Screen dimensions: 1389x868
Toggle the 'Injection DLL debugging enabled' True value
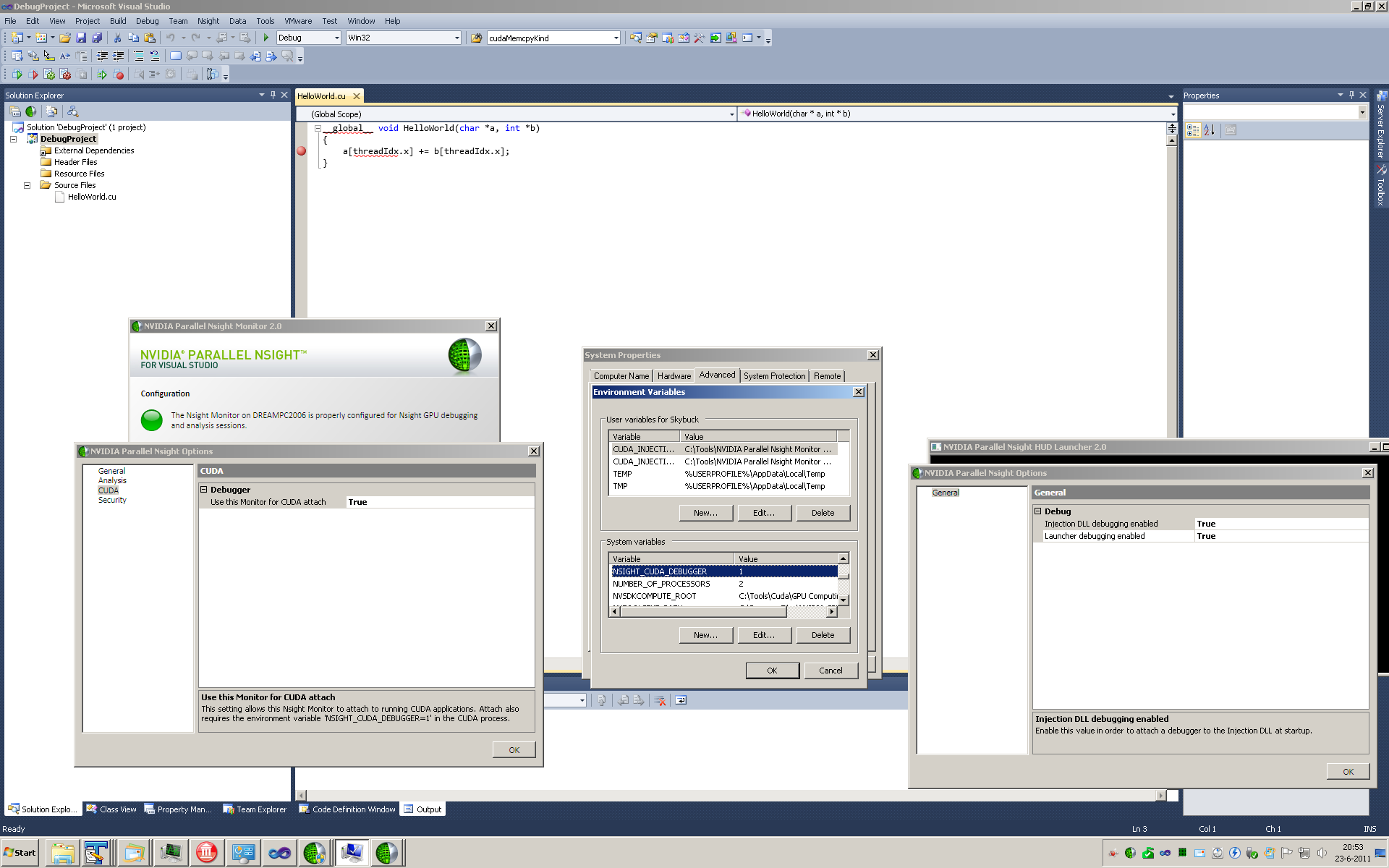point(1206,524)
